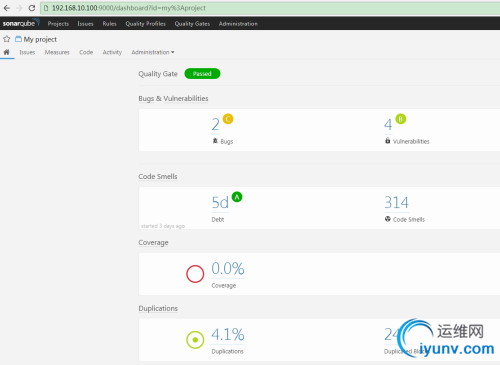Click the C rating badge for bugs
Image resolution: width=500 pixels, height=365 pixels.
(228, 119)
